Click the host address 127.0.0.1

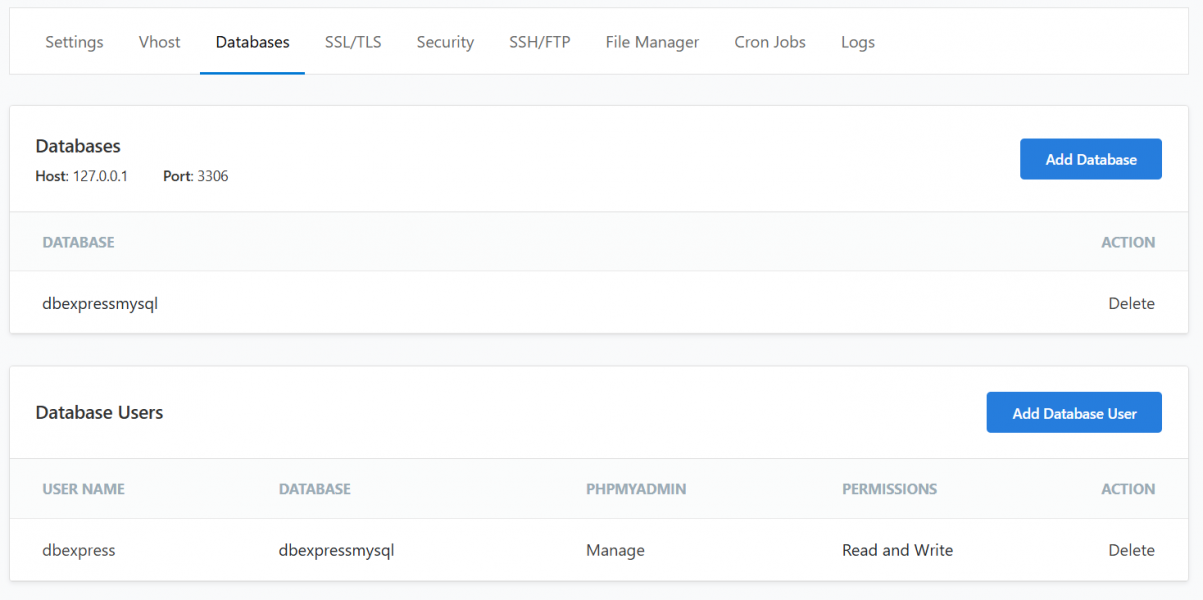point(100,176)
